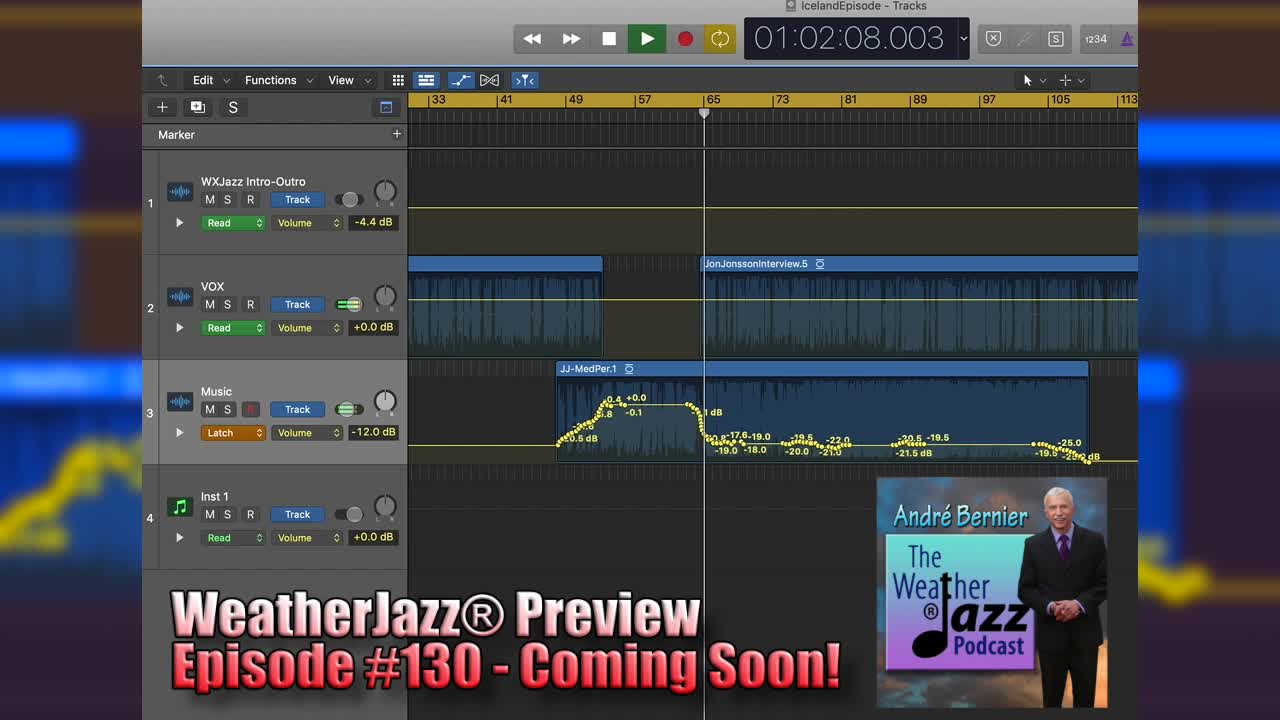Adjust the VOX track volume fader
The image size is (1280, 720).
point(349,305)
